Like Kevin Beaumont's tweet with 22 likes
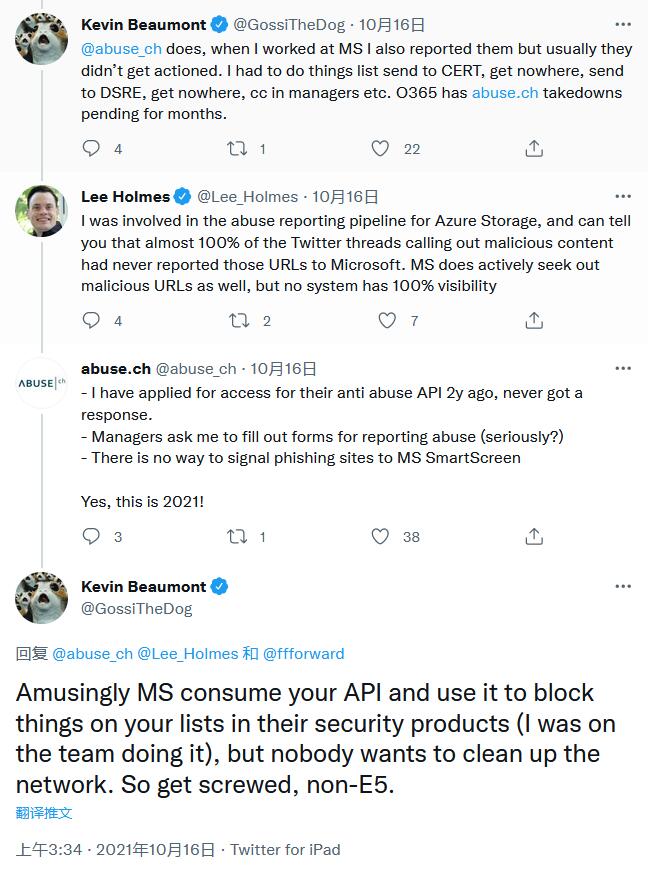The height and width of the screenshot is (871, 648). [x=380, y=148]
